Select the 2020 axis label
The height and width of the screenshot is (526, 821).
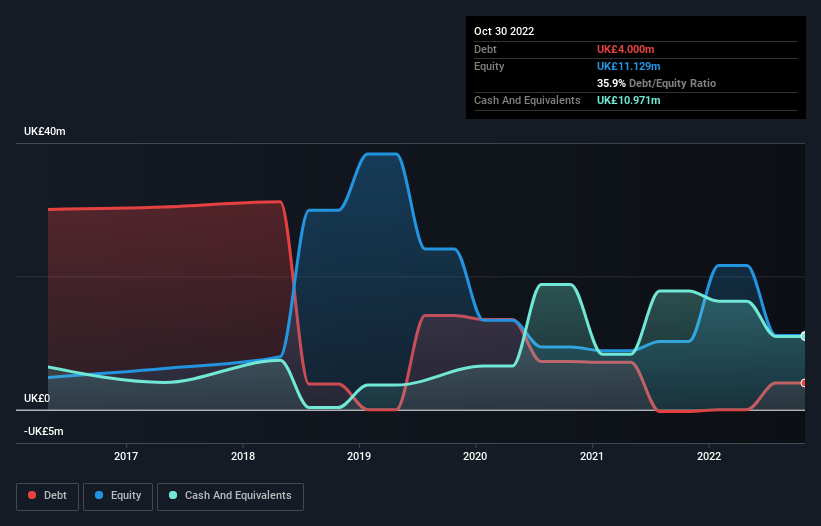pos(475,456)
